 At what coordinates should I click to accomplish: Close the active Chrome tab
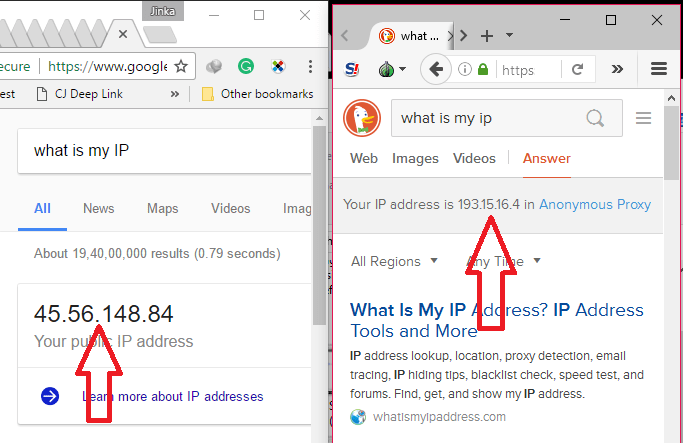tap(123, 34)
